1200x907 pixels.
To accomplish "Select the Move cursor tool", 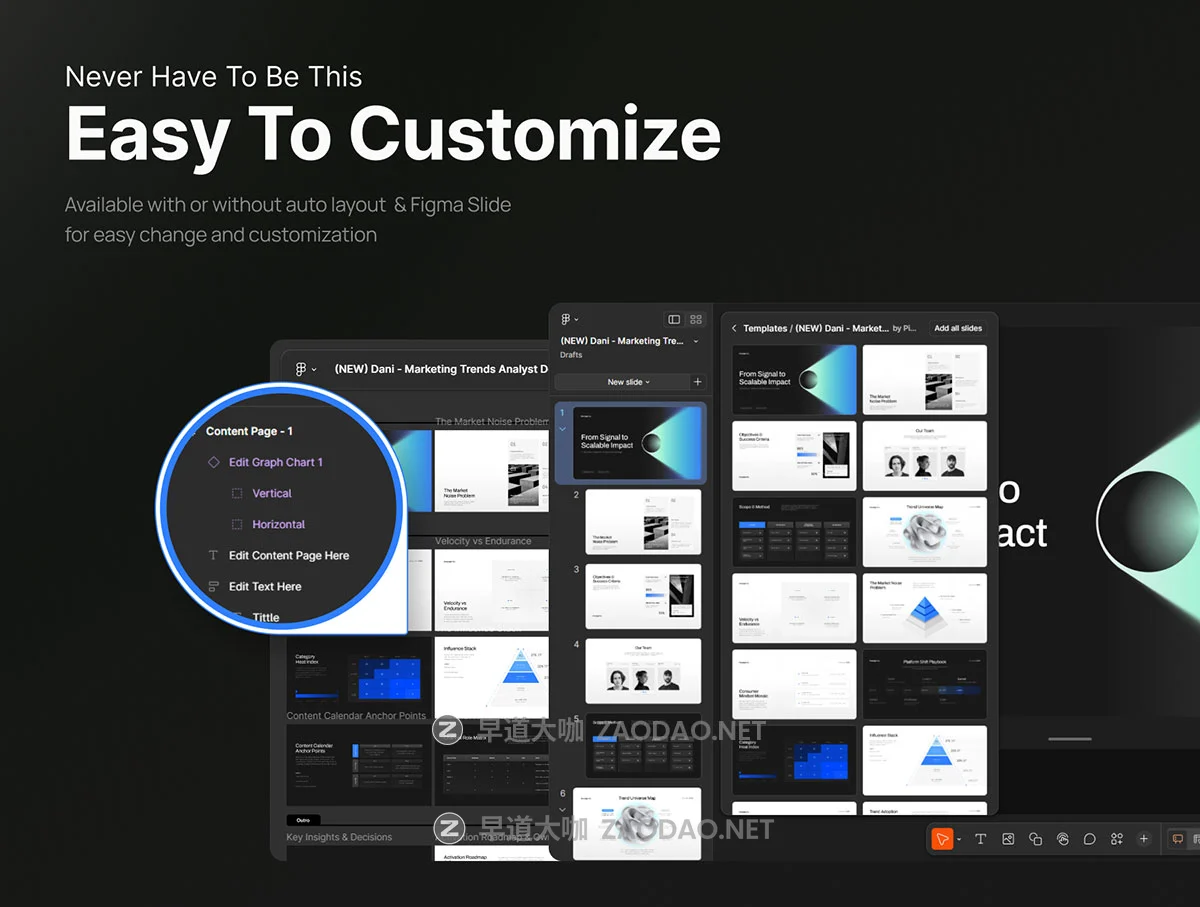I will [x=941, y=839].
